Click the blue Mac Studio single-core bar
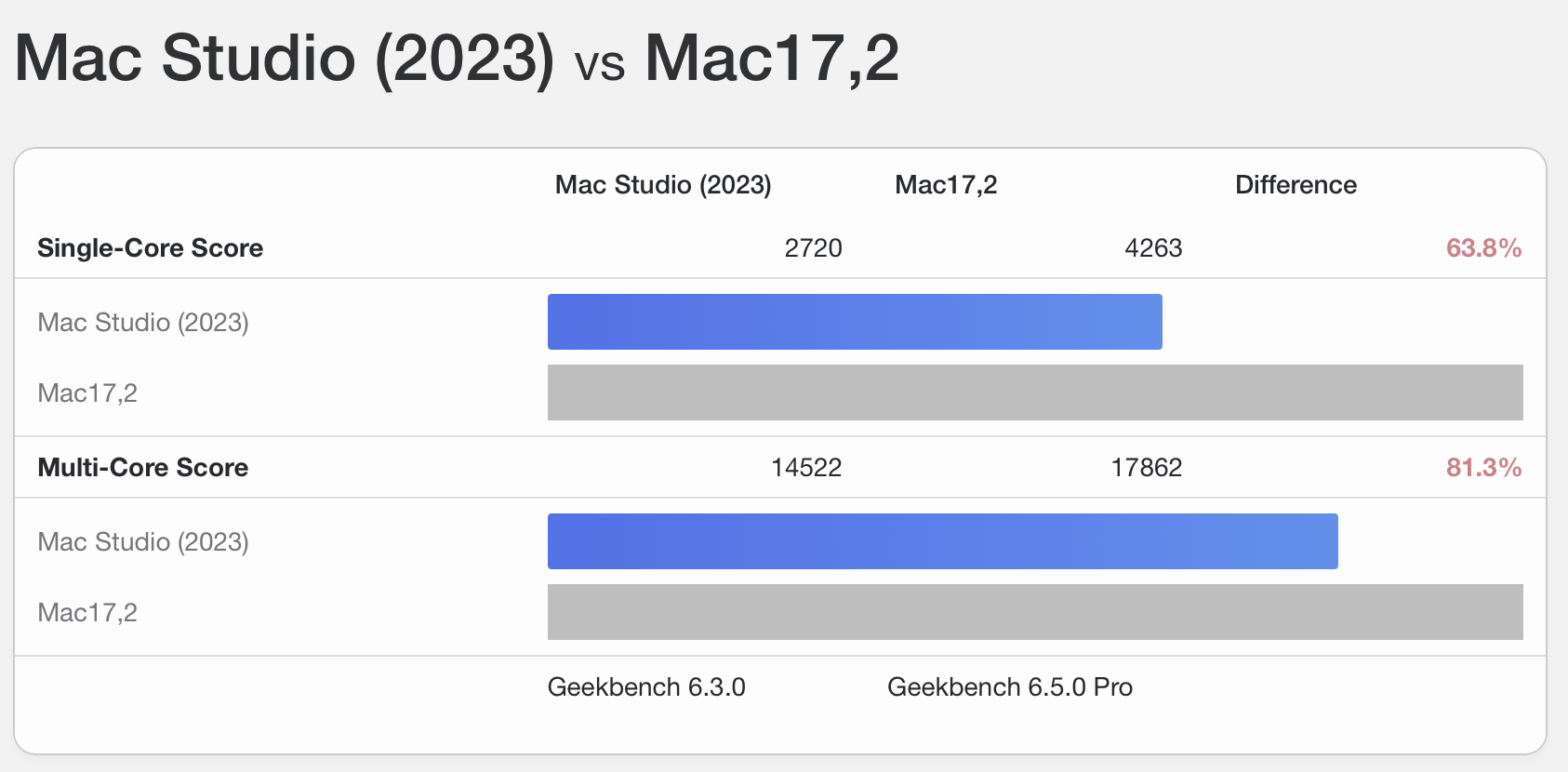1568x772 pixels. [855, 322]
